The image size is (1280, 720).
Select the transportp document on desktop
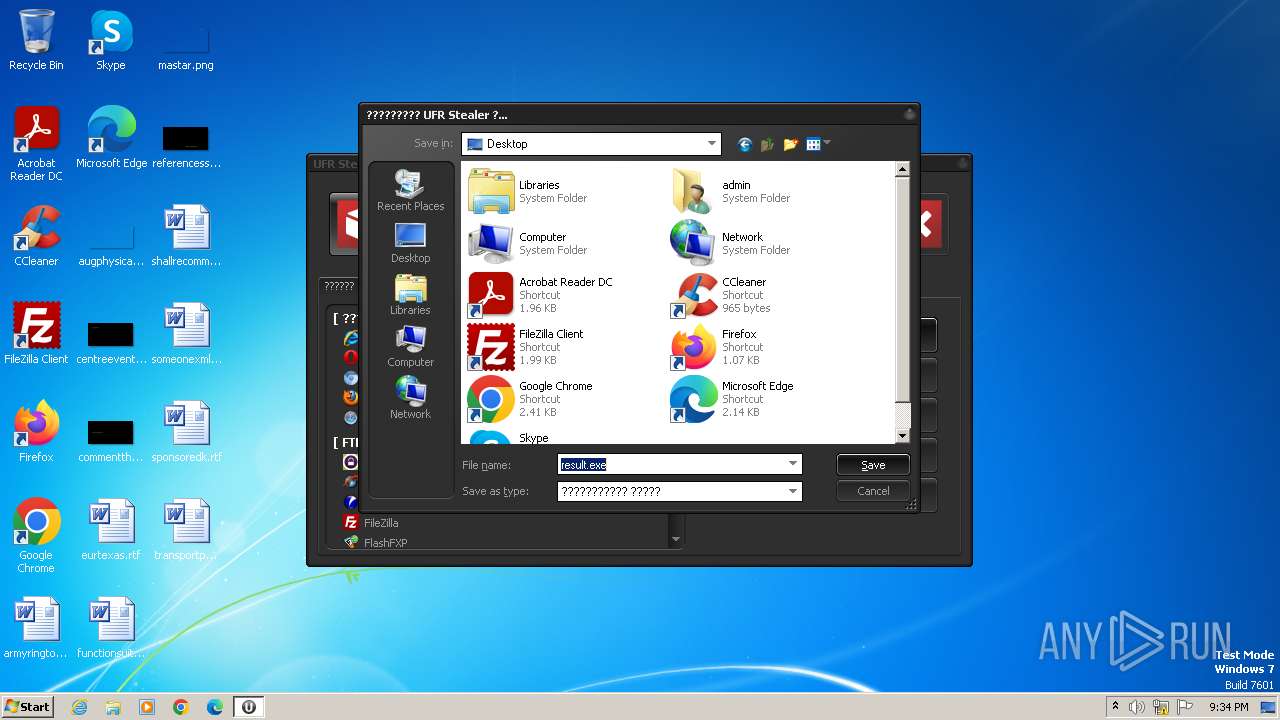186,530
